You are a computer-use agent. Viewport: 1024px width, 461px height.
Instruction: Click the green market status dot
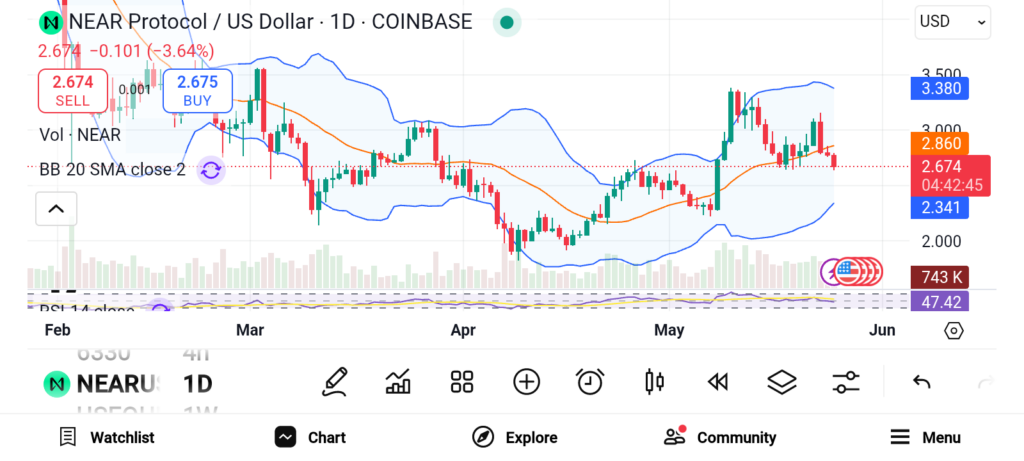506,23
